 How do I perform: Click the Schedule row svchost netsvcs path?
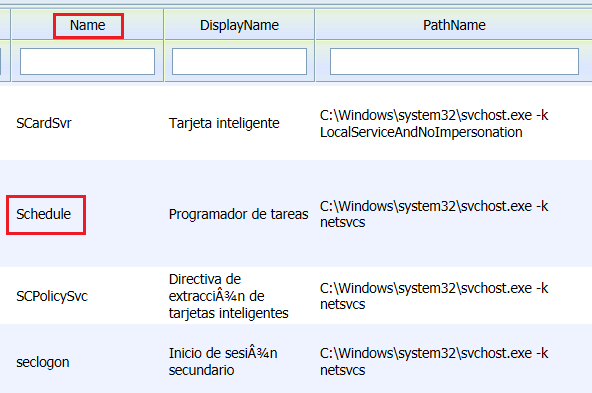click(x=434, y=214)
